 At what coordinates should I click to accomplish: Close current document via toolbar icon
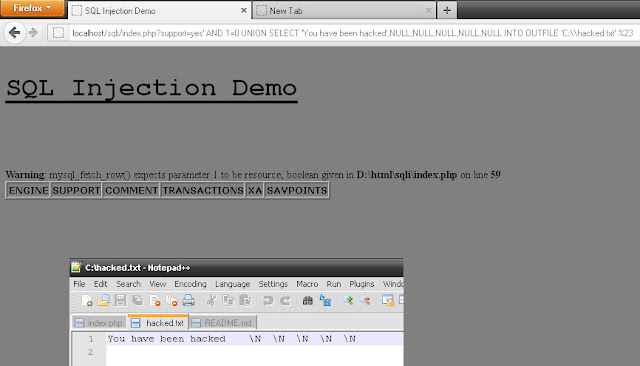pos(155,301)
